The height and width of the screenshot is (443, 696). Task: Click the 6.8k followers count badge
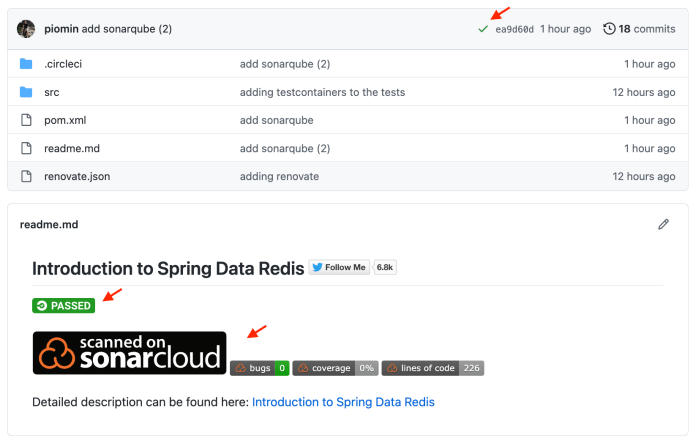pos(386,268)
